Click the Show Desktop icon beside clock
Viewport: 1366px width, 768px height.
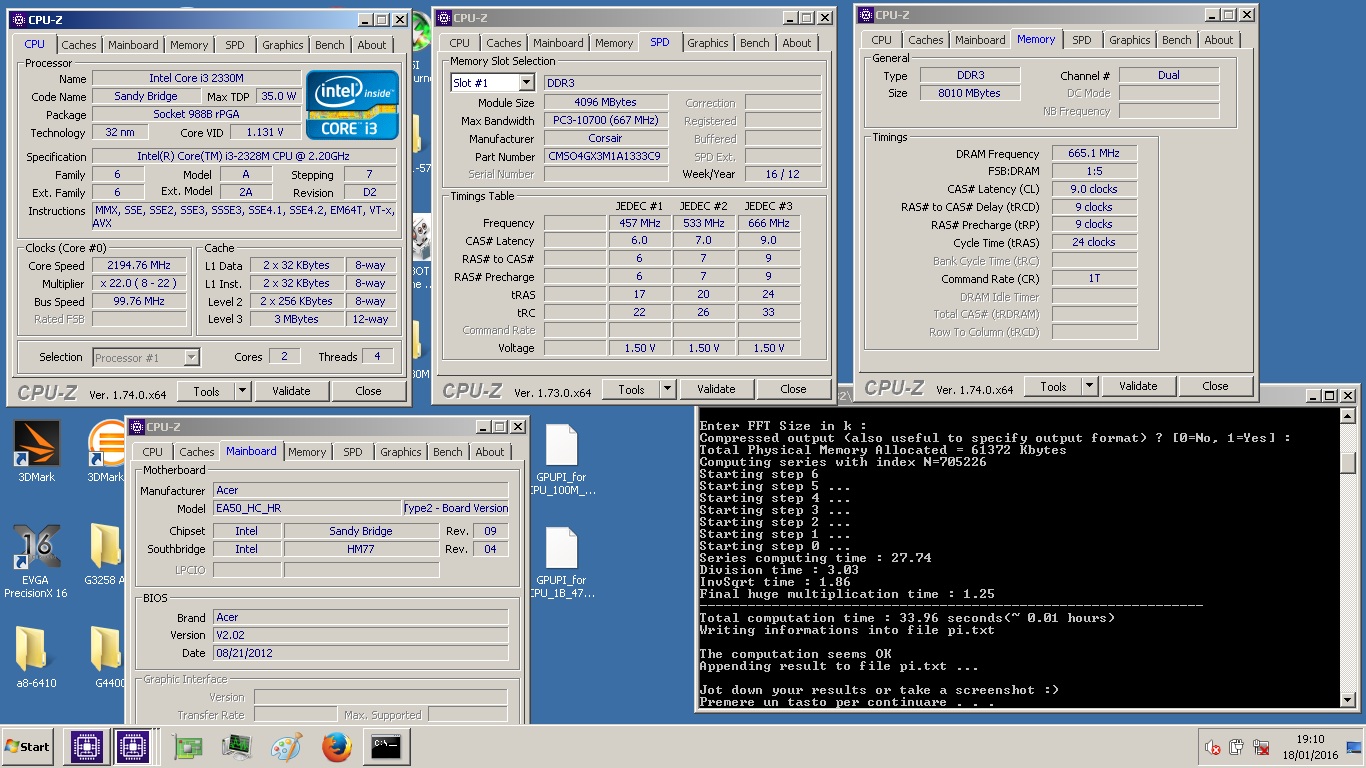click(1354, 747)
